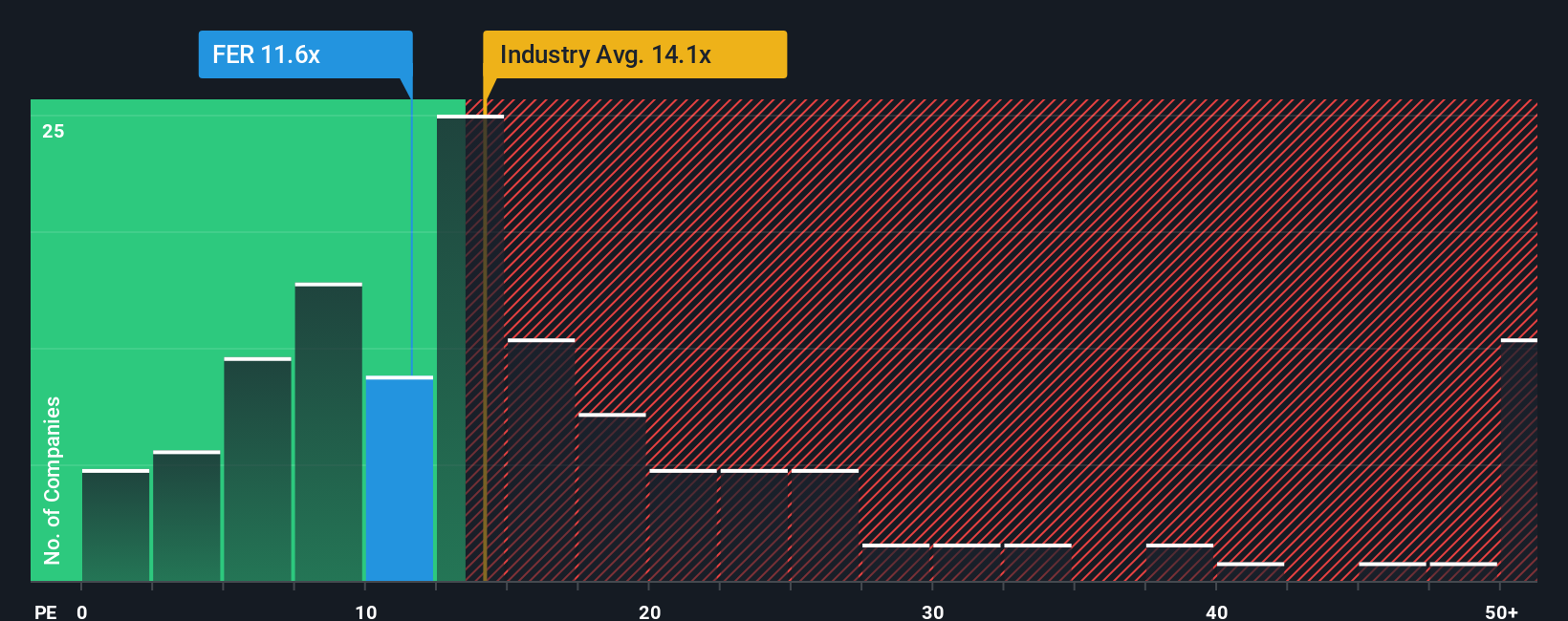Select the 50+ PE bar at far right
This screenshot has height=621, width=1568.
point(1519,460)
